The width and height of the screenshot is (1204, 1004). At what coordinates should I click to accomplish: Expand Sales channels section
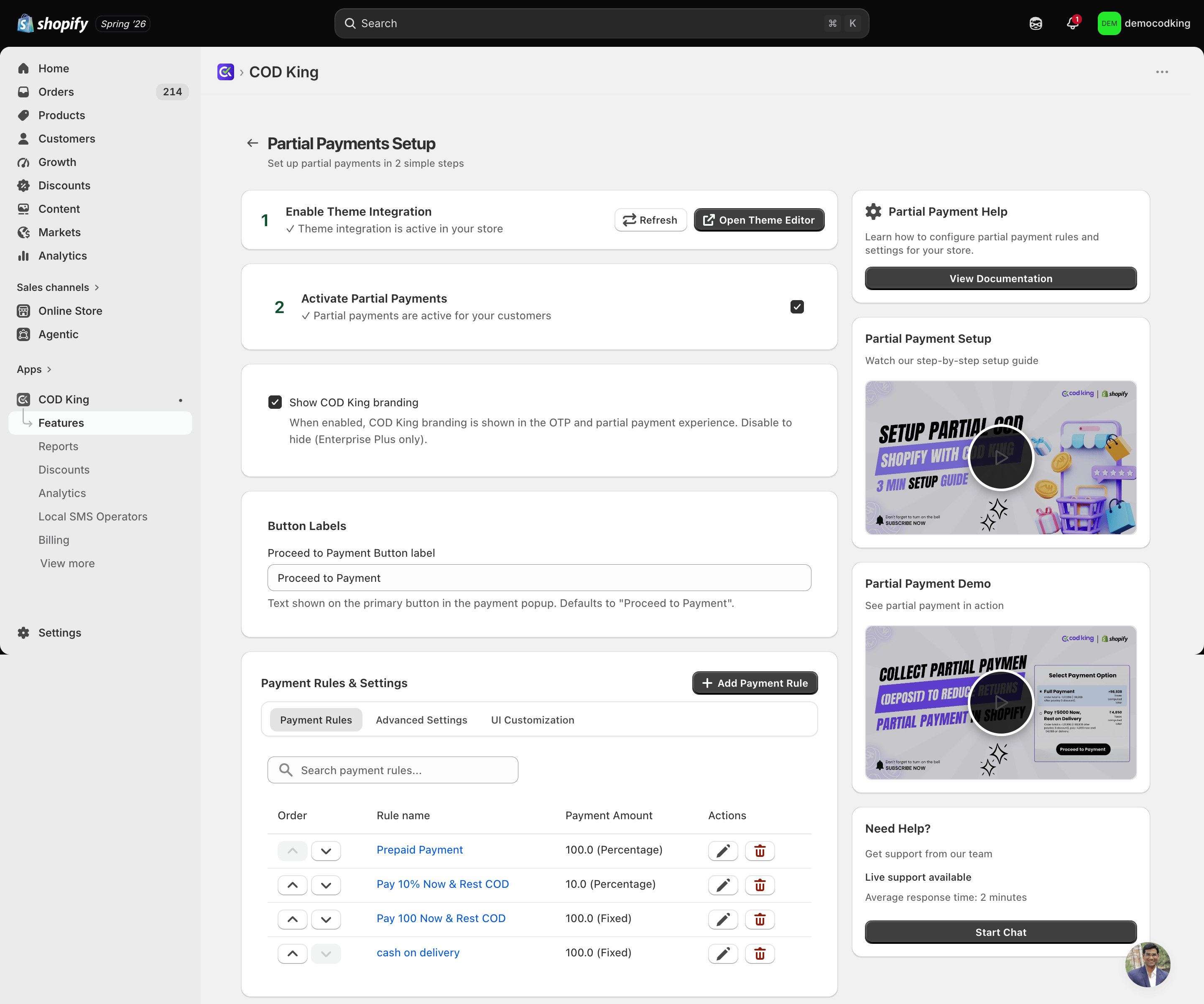click(58, 287)
